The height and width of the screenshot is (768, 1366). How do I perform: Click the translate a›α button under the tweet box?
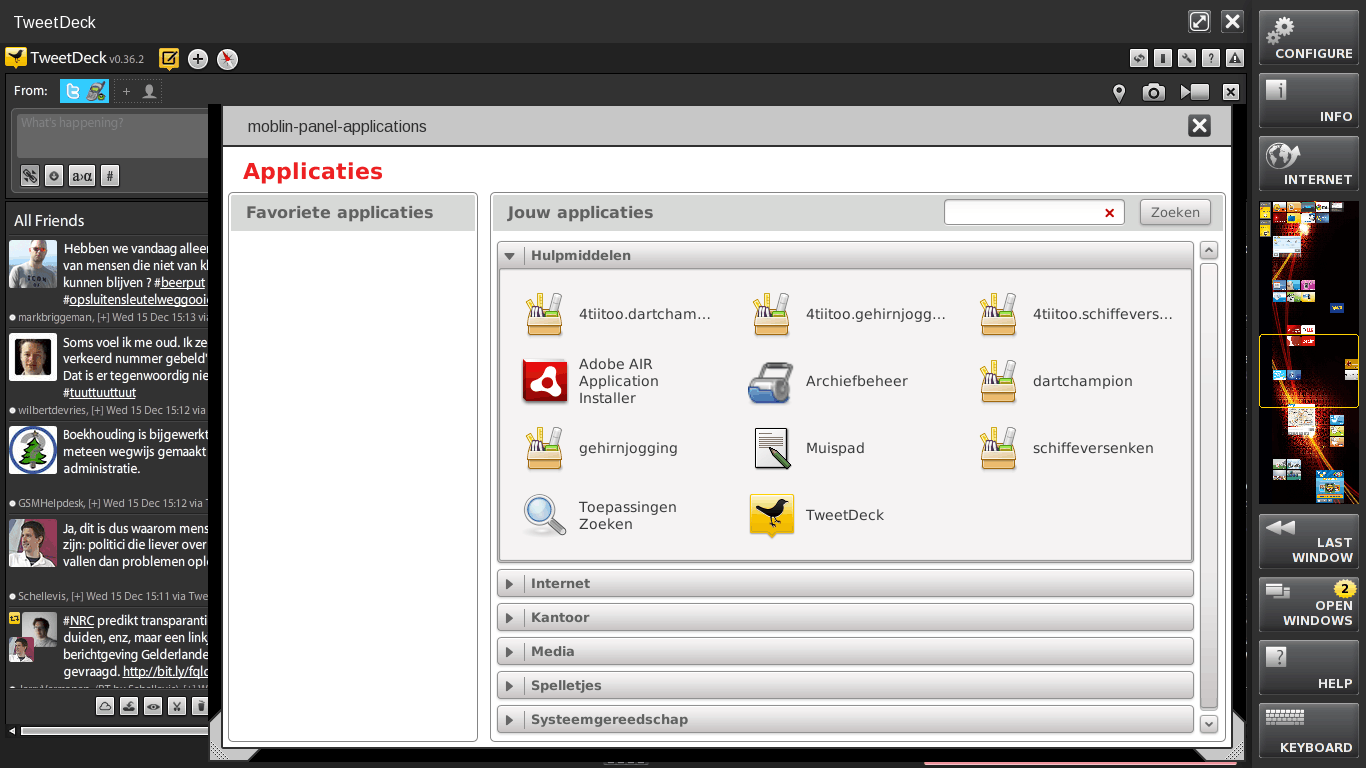(81, 176)
